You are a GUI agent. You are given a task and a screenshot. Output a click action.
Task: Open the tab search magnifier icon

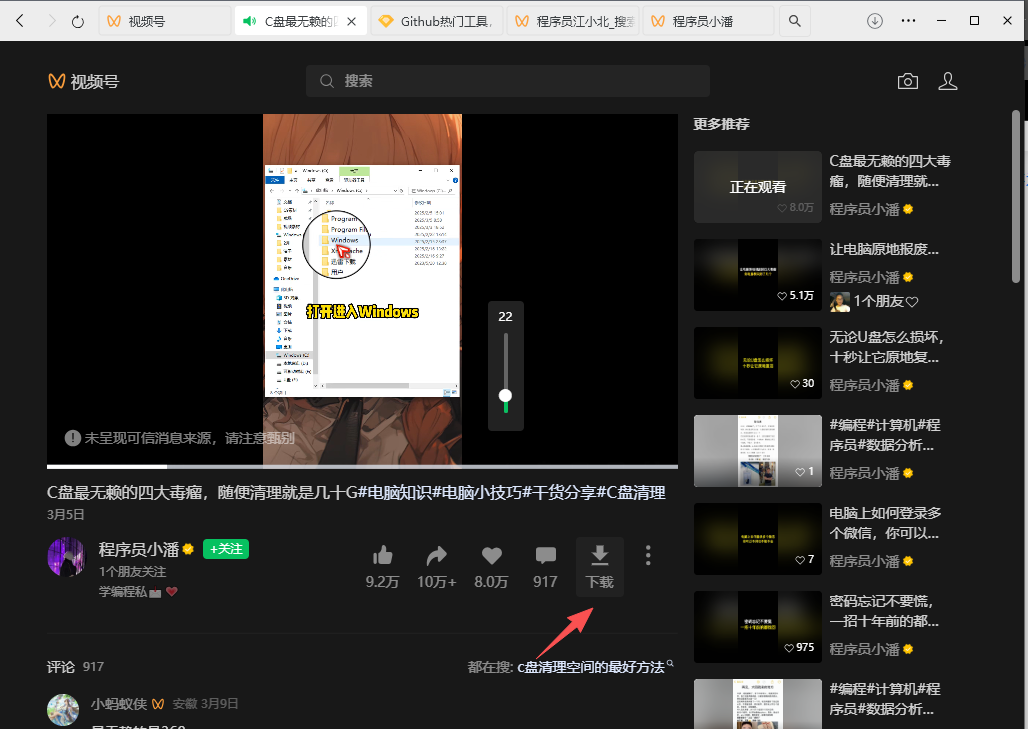pos(794,21)
